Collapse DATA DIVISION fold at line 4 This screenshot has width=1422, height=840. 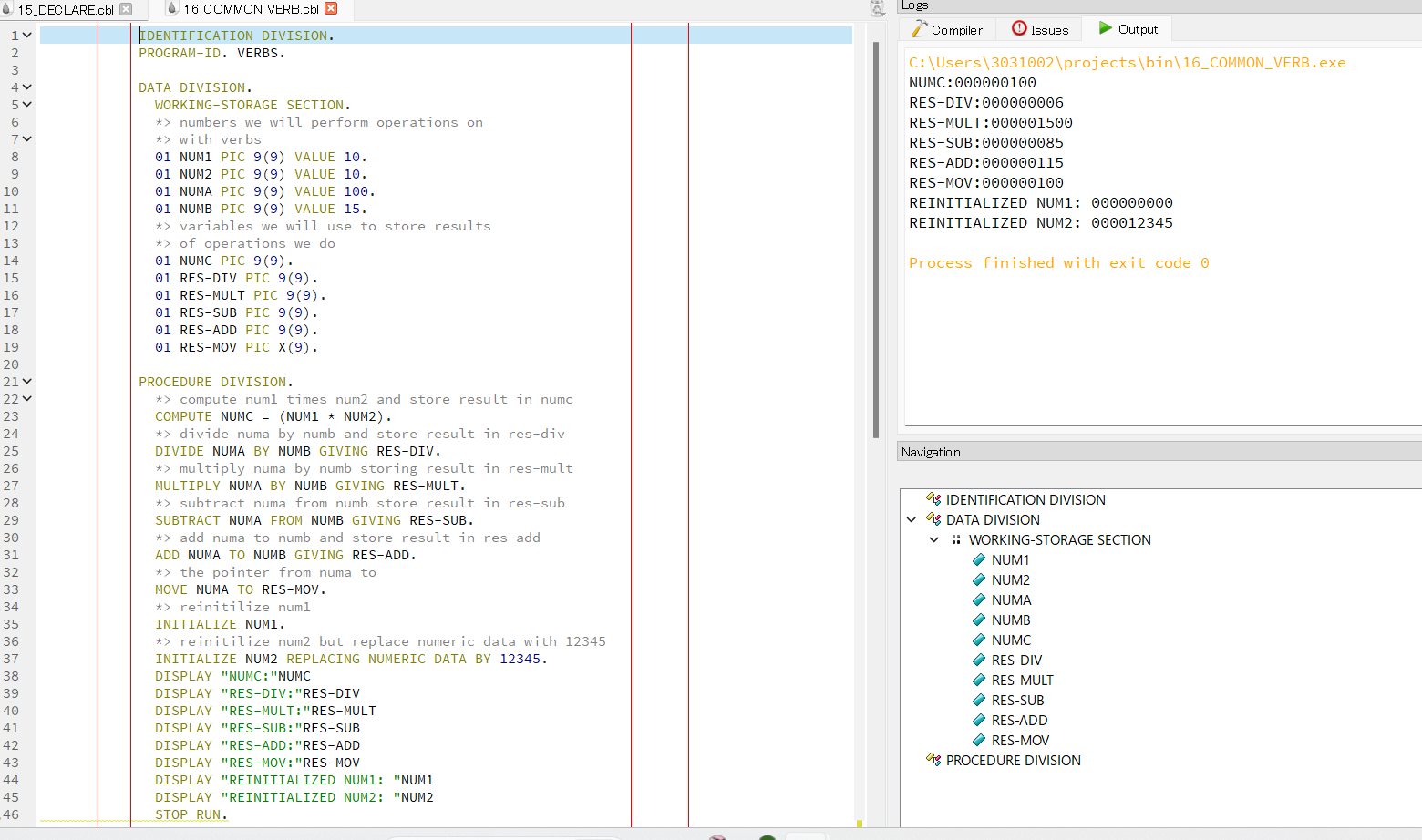click(27, 87)
